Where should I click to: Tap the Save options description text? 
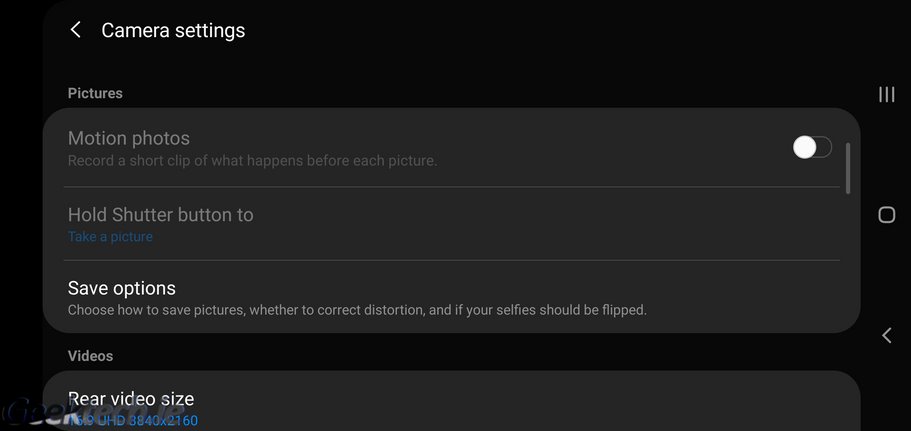tap(357, 310)
